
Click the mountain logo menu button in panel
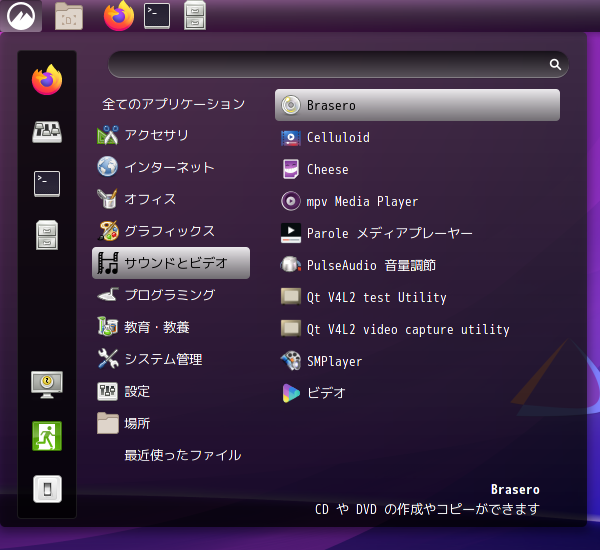tap(21, 16)
